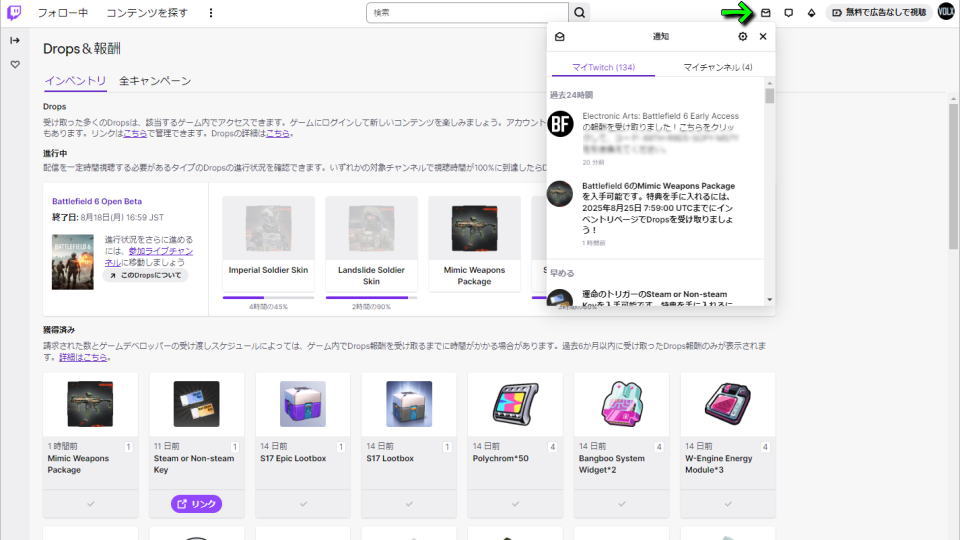This screenshot has height=540, width=960.
Task: Select the S17 Lootbox thumbnail
Action: [409, 404]
